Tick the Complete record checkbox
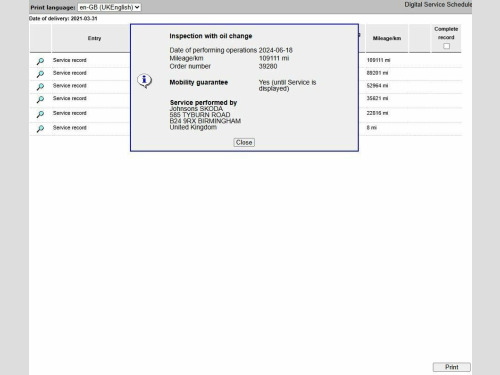The width and height of the screenshot is (500, 375). pyautogui.click(x=446, y=46)
